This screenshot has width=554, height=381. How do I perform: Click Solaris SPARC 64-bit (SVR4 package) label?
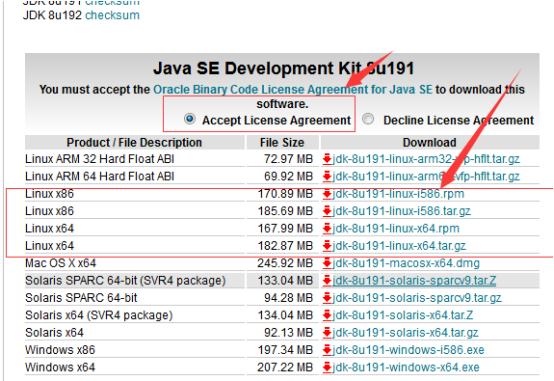click(125, 281)
